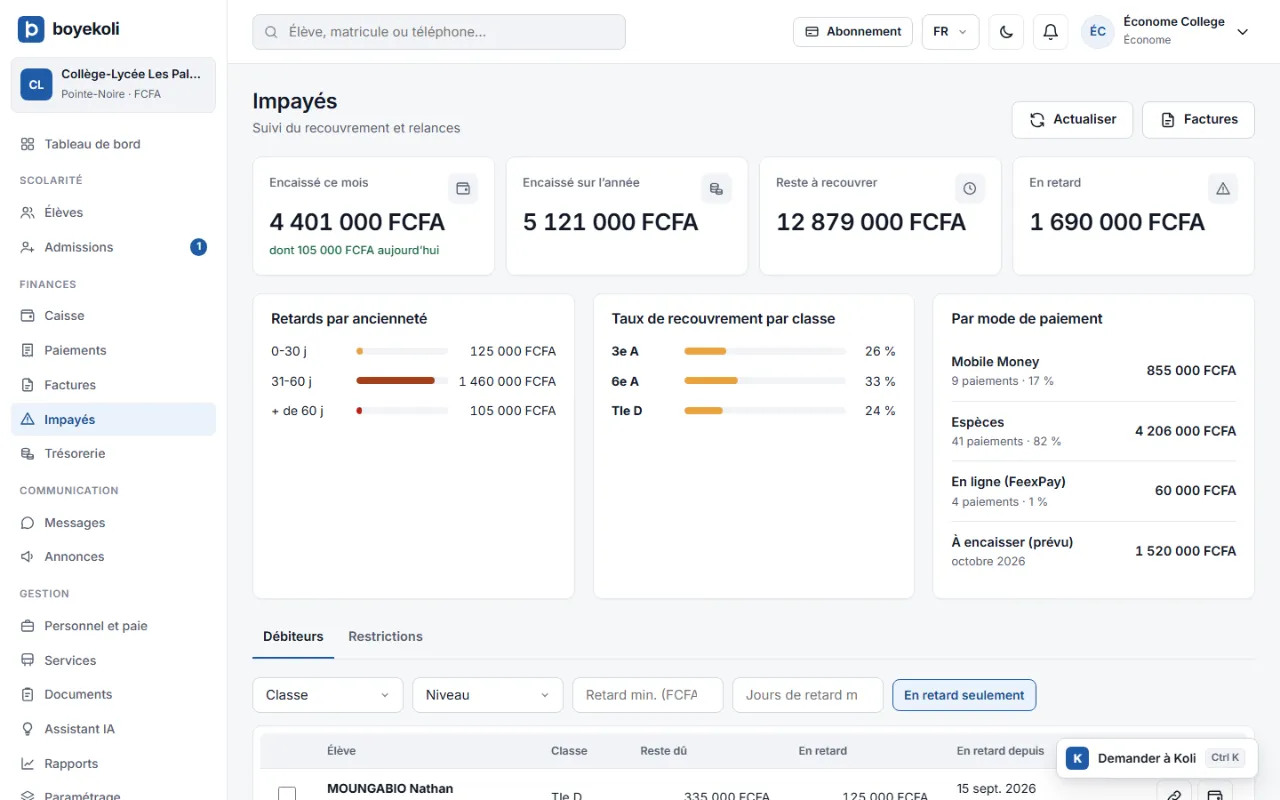
Task: Open Demander à Koli assistant
Action: pyautogui.click(x=1157, y=758)
